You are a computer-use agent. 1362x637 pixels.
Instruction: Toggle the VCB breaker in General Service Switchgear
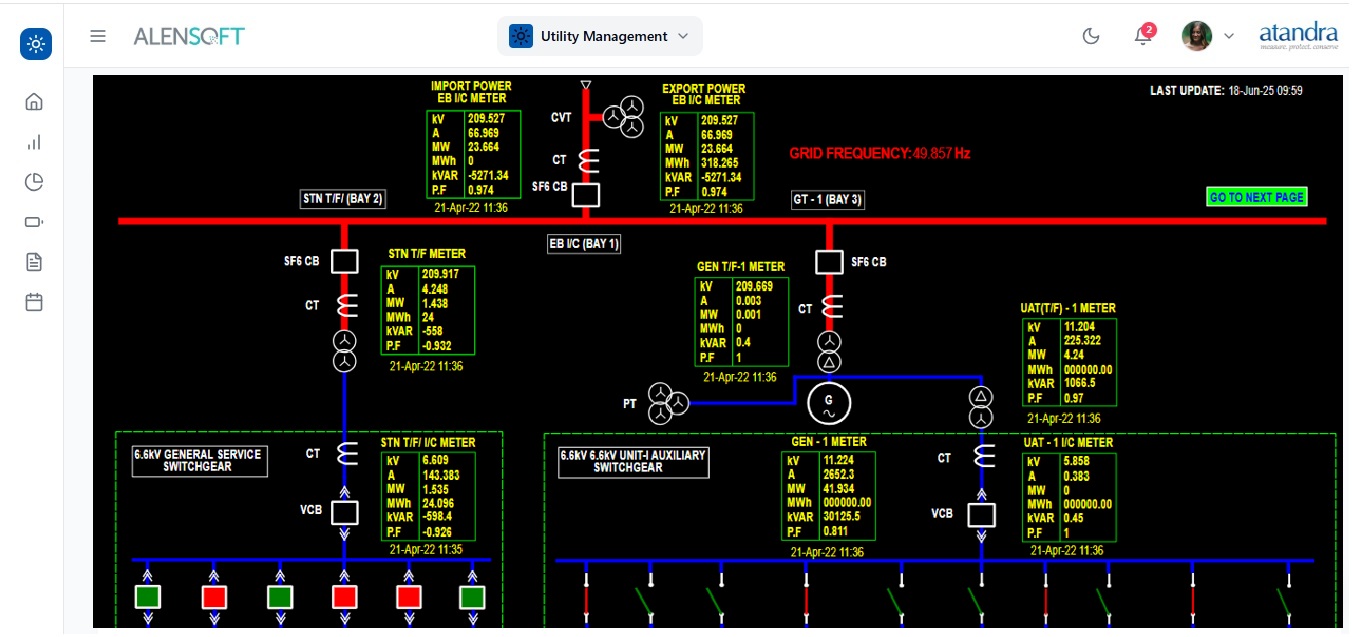click(x=344, y=513)
